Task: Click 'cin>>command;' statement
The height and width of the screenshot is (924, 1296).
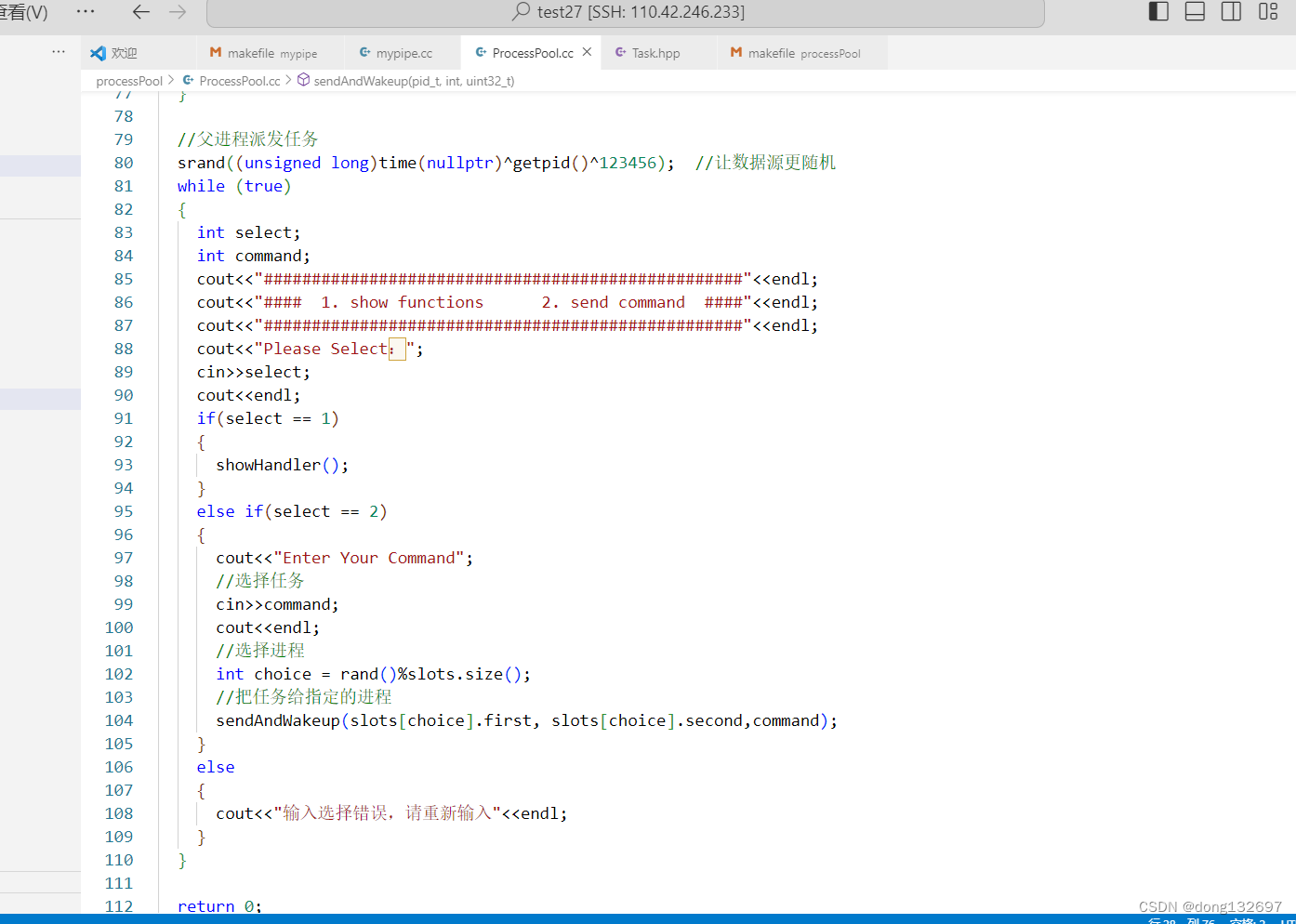Action: (x=277, y=604)
